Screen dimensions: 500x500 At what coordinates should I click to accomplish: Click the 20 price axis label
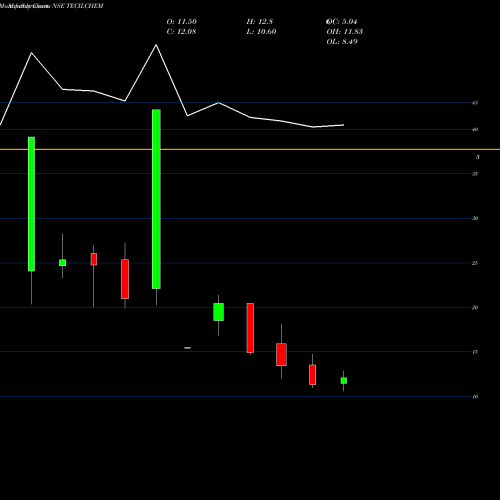pyautogui.click(x=475, y=308)
